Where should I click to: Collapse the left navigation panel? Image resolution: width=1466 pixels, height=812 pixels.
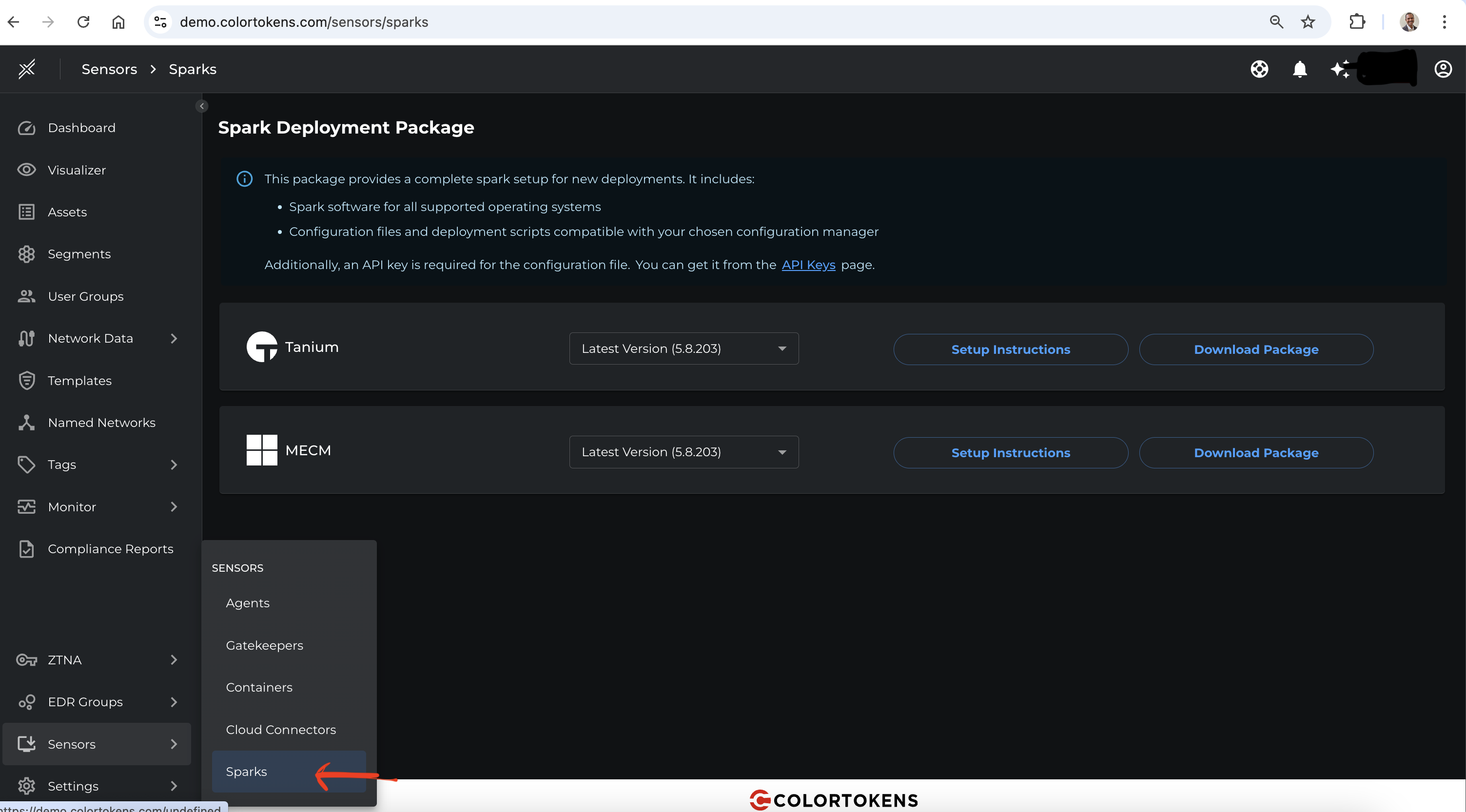tap(201, 105)
